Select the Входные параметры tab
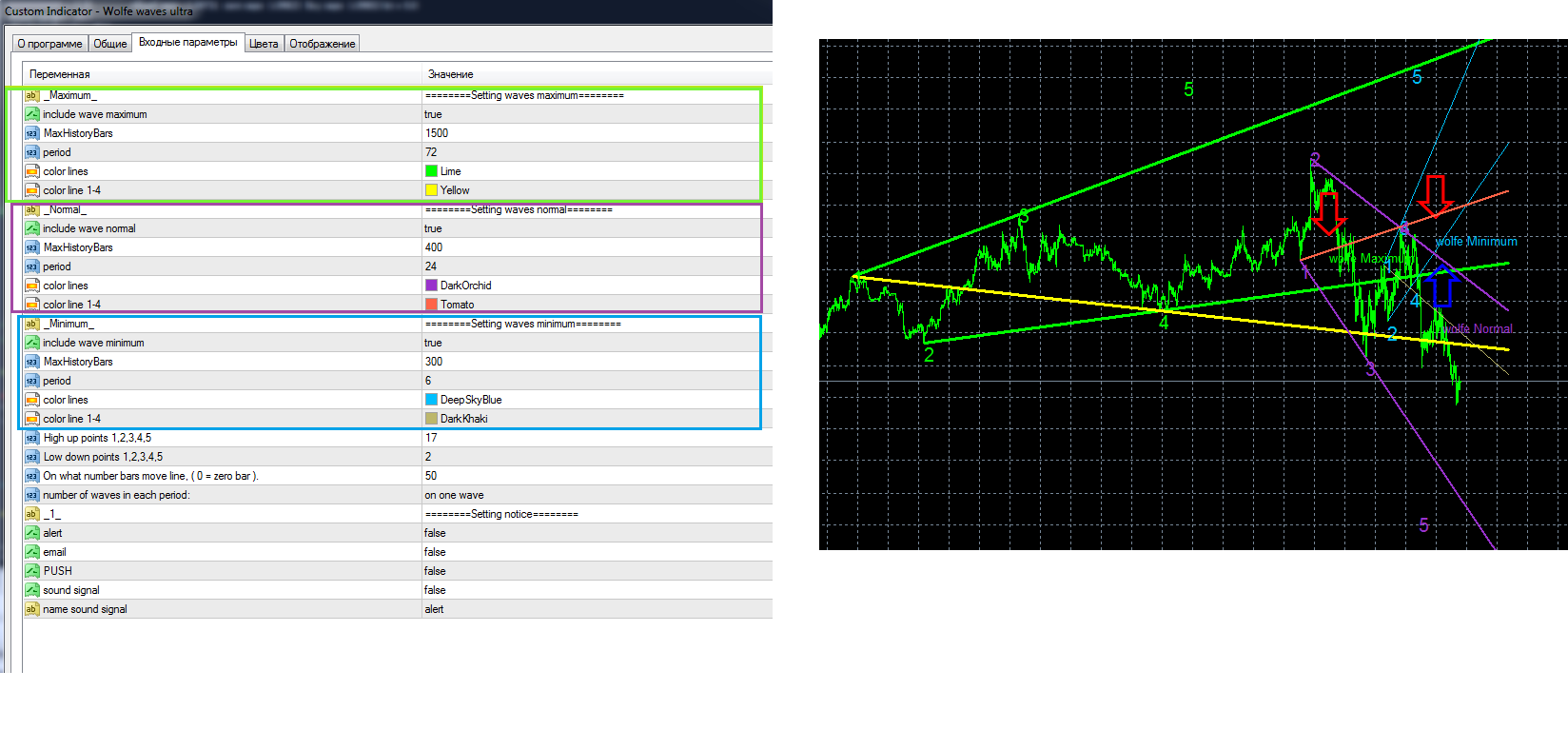Image resolution: width=1568 pixels, height=730 pixels. coord(187,42)
